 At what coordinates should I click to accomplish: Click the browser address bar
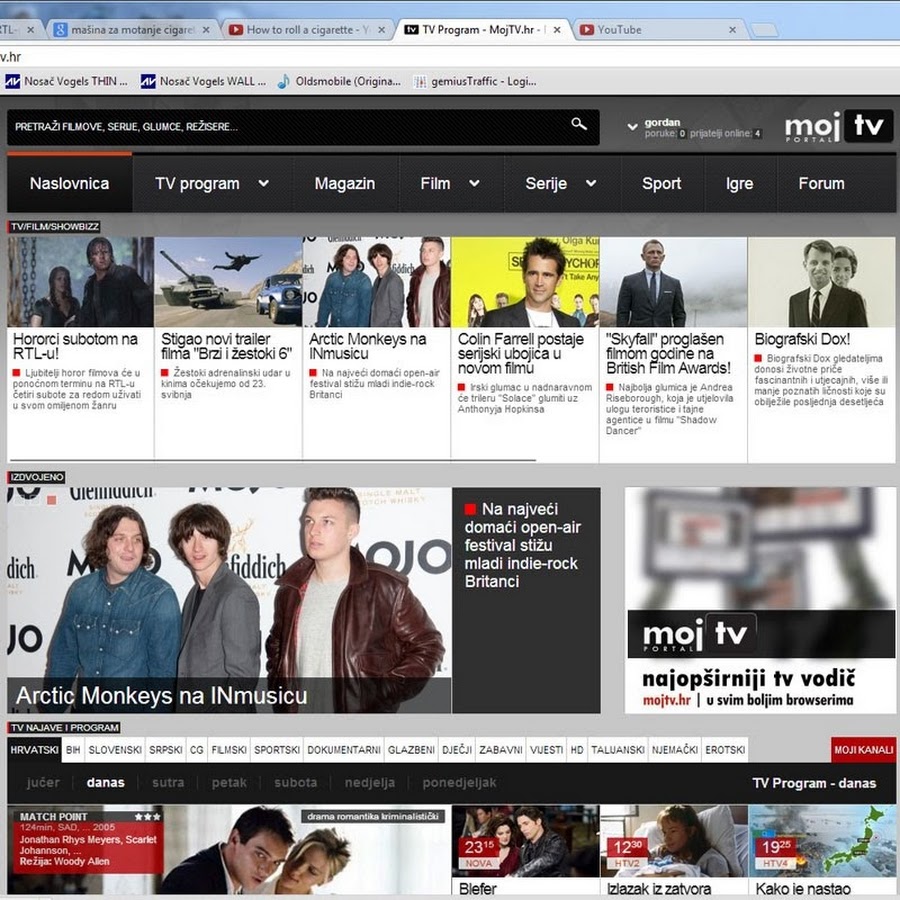click(x=450, y=57)
